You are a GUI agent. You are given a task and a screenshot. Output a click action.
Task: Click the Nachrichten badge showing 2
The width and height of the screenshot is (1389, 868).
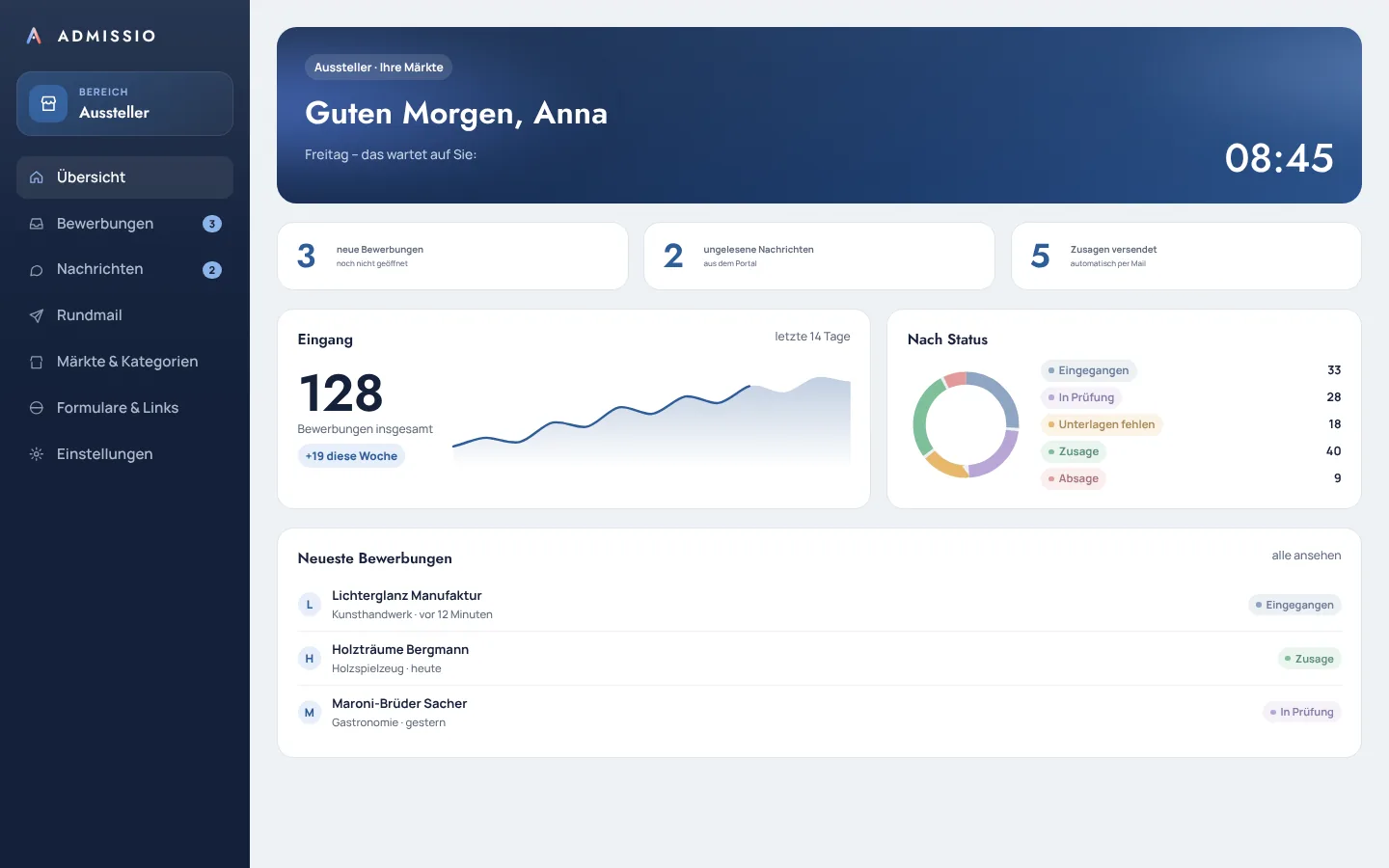[x=212, y=270]
